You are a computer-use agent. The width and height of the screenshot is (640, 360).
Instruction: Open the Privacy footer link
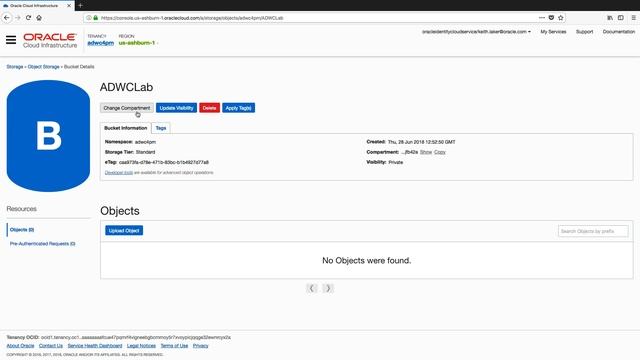(x=200, y=346)
